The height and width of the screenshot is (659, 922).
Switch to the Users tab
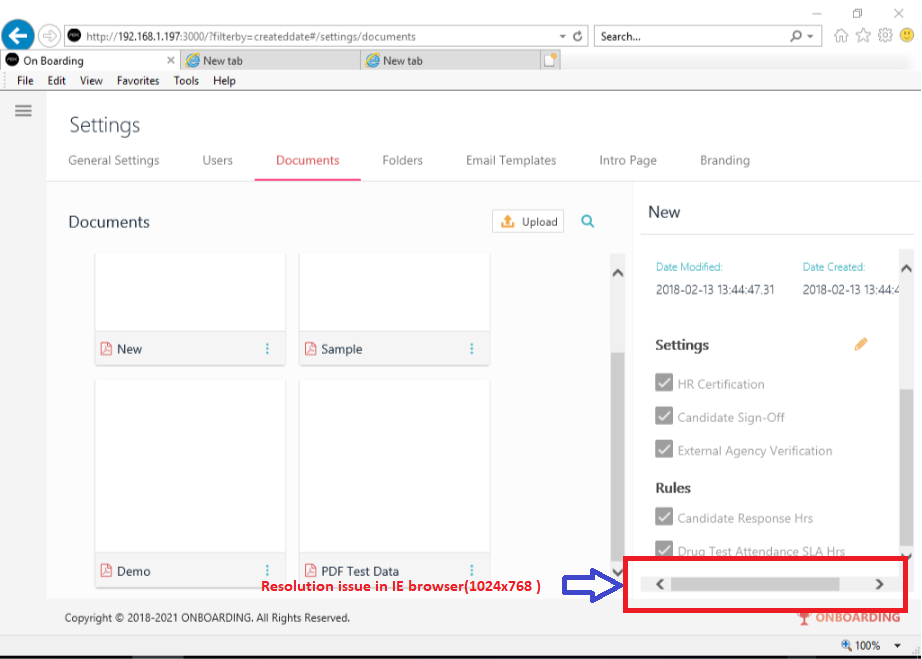point(218,160)
